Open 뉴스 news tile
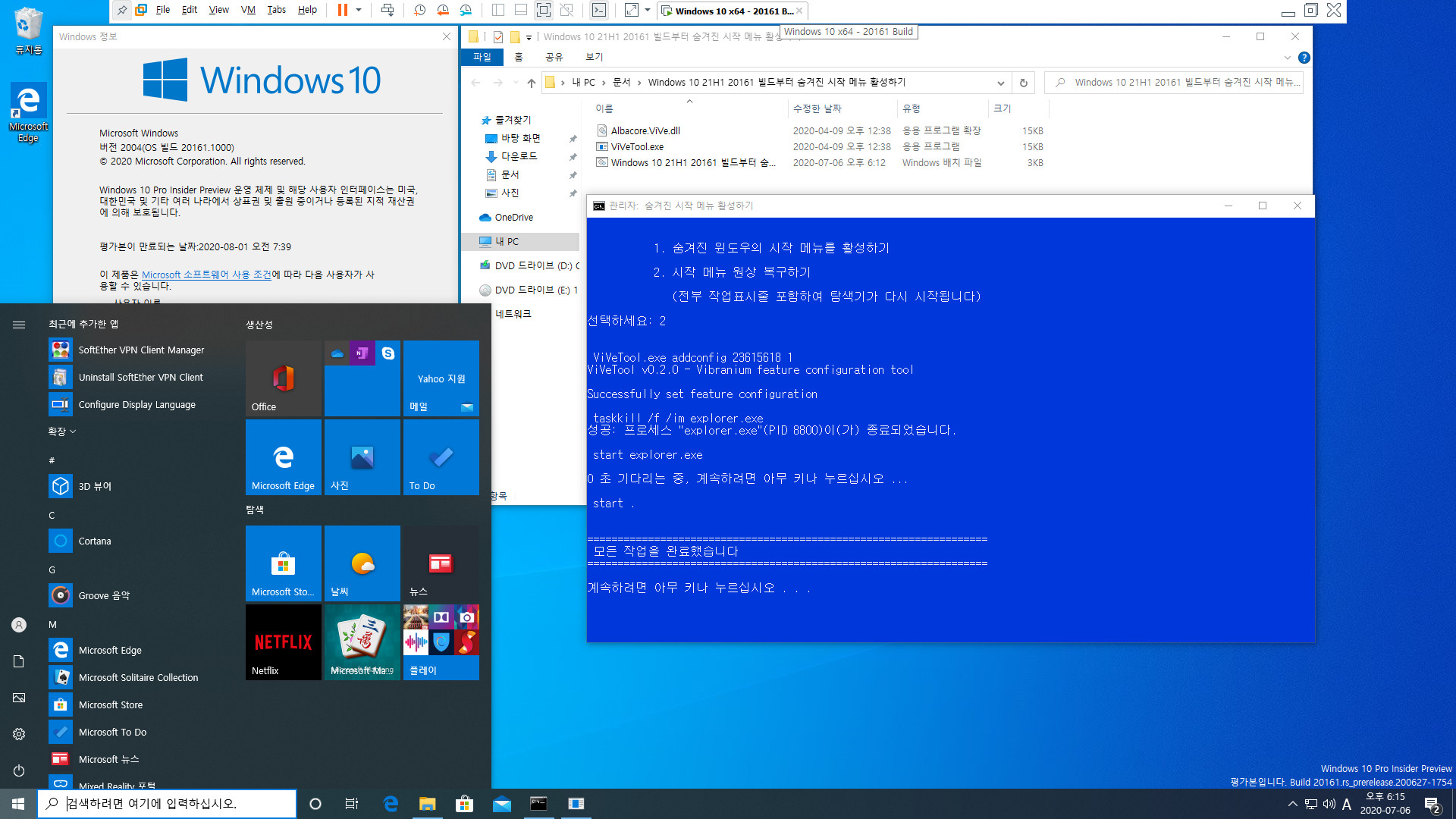This screenshot has width=1456, height=819. (441, 563)
